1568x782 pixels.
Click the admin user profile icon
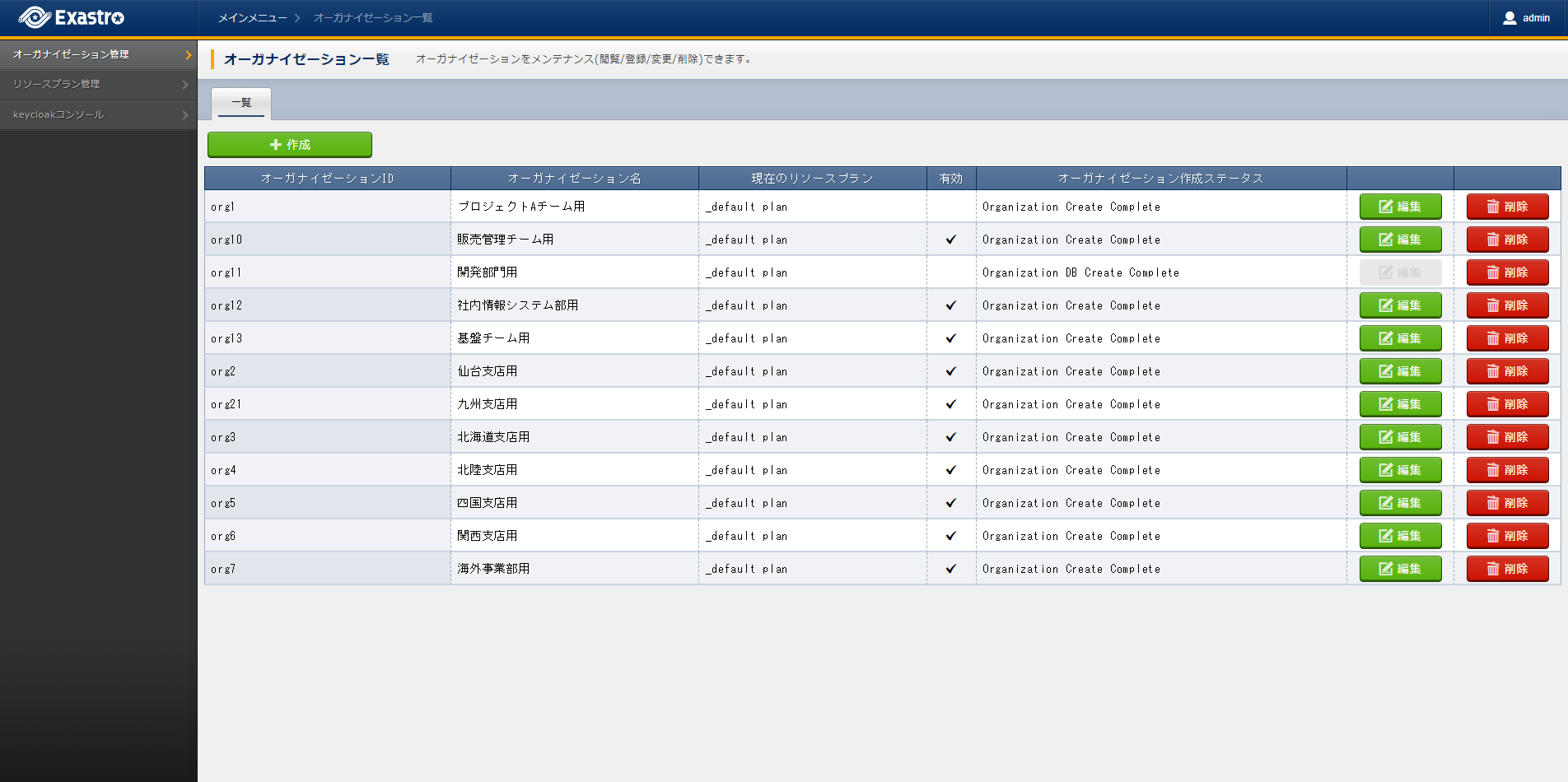[1510, 18]
